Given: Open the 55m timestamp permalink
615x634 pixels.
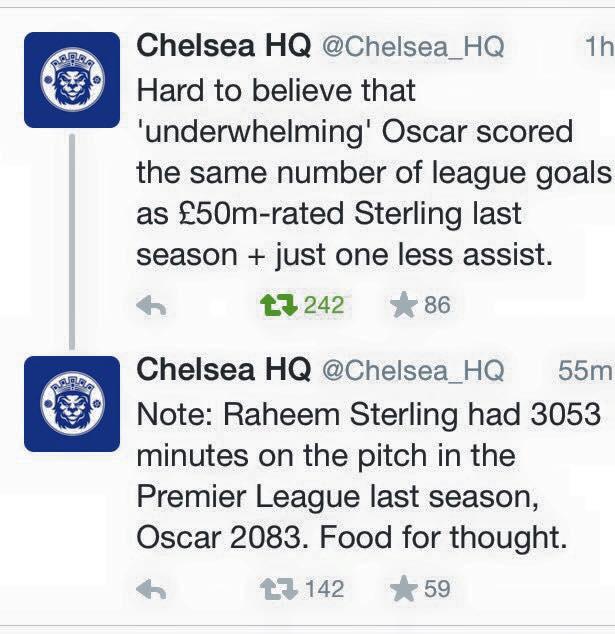Looking at the screenshot, I should coord(586,370).
